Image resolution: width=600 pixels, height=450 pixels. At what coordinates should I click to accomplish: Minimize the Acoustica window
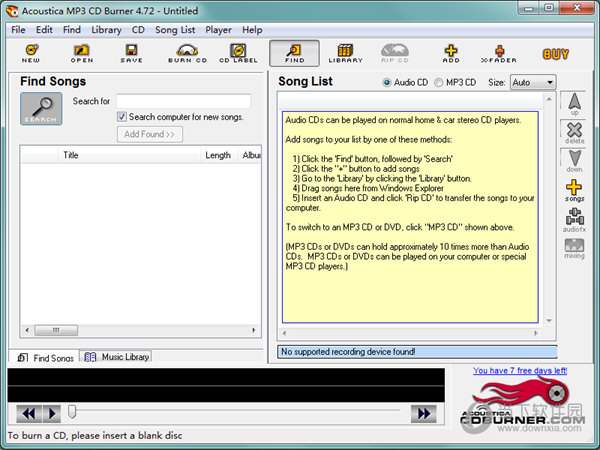pos(529,8)
